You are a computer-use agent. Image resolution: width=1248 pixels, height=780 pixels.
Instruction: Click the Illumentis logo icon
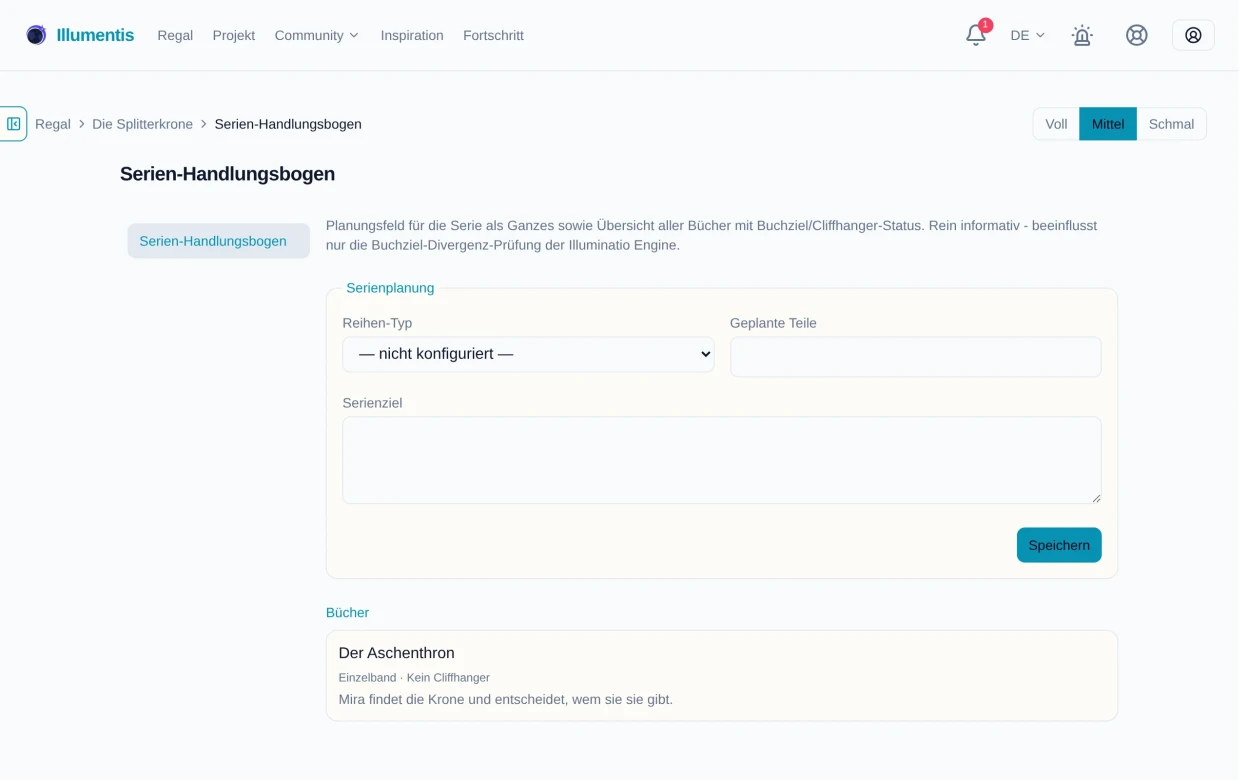[36, 35]
